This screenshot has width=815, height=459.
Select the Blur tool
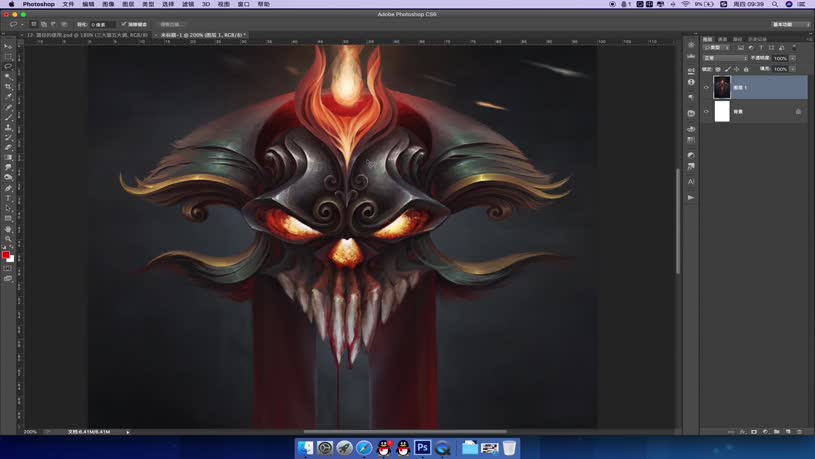(8, 168)
